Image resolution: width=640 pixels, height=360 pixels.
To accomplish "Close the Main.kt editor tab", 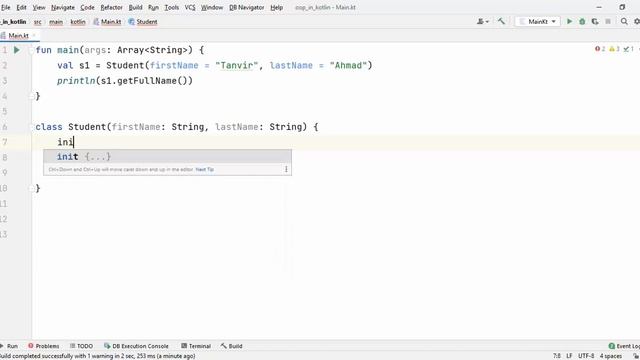I will click(x=34, y=36).
